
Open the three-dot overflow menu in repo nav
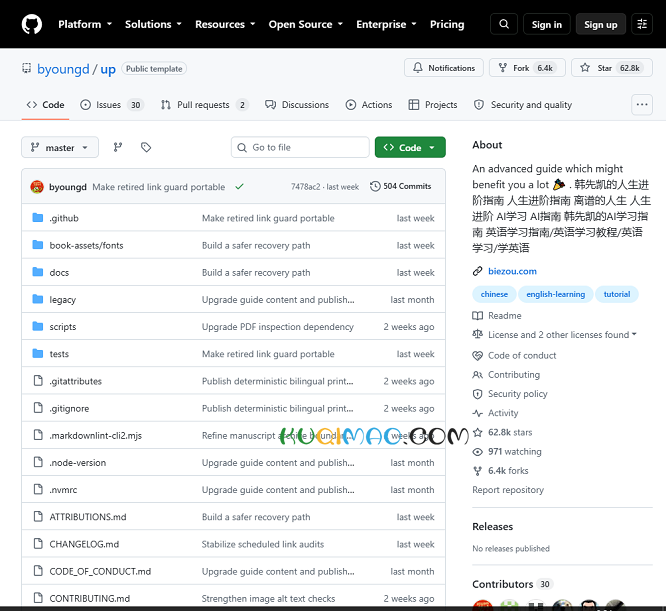(642, 104)
